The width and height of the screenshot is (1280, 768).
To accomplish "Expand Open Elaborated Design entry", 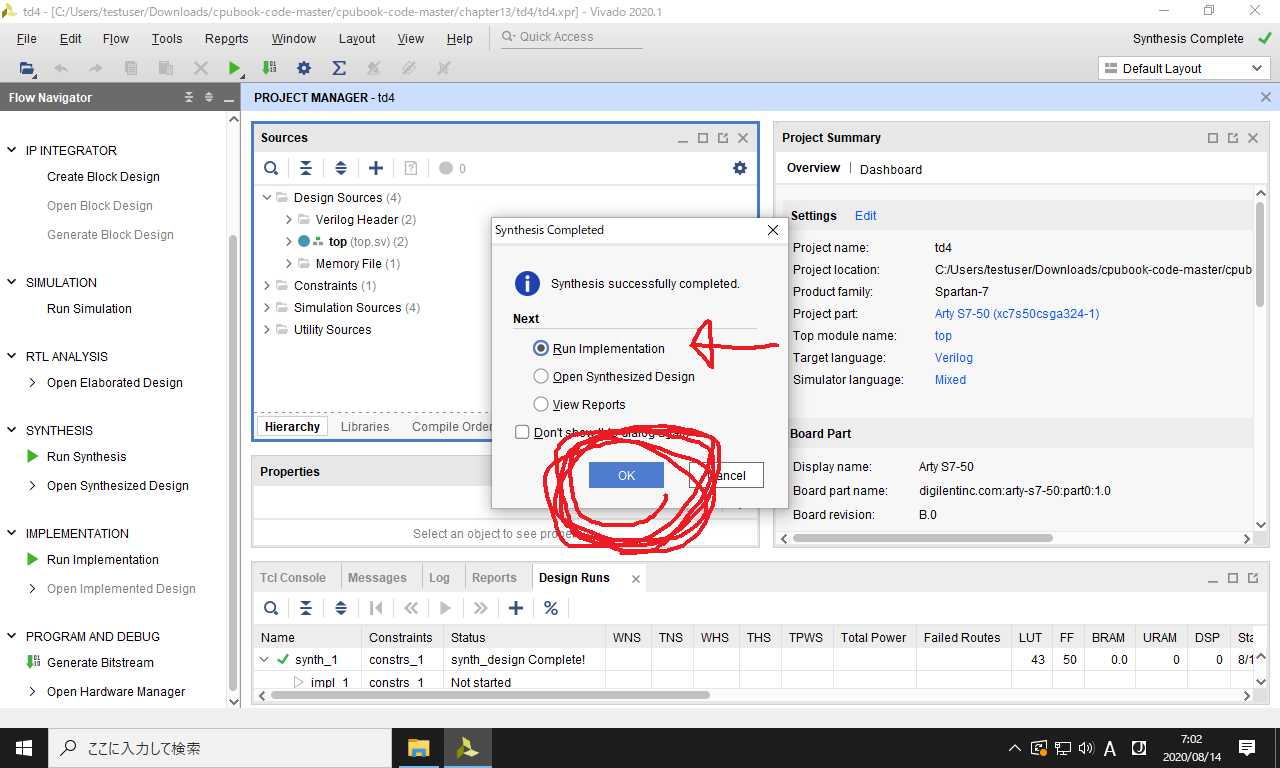I will point(33,382).
